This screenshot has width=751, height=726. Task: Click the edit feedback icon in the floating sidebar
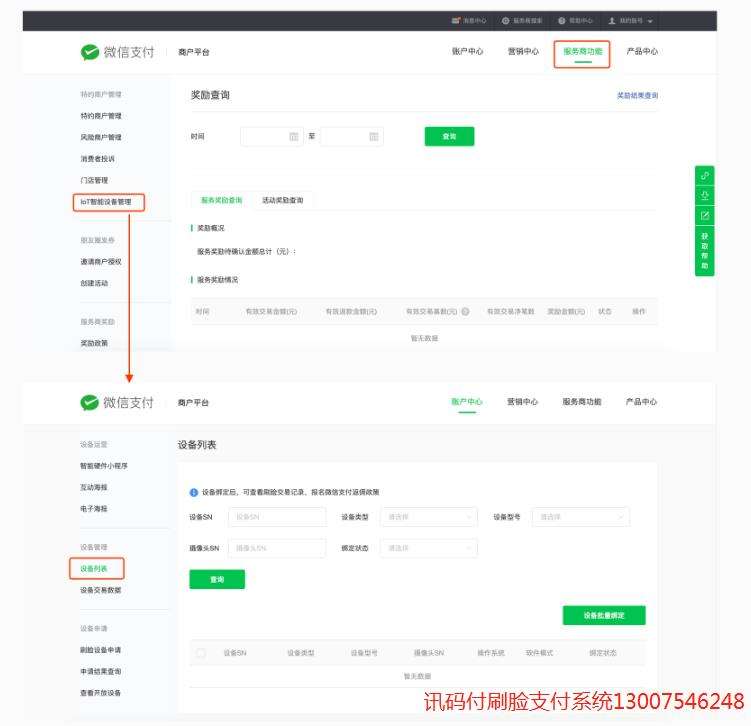coord(705,216)
